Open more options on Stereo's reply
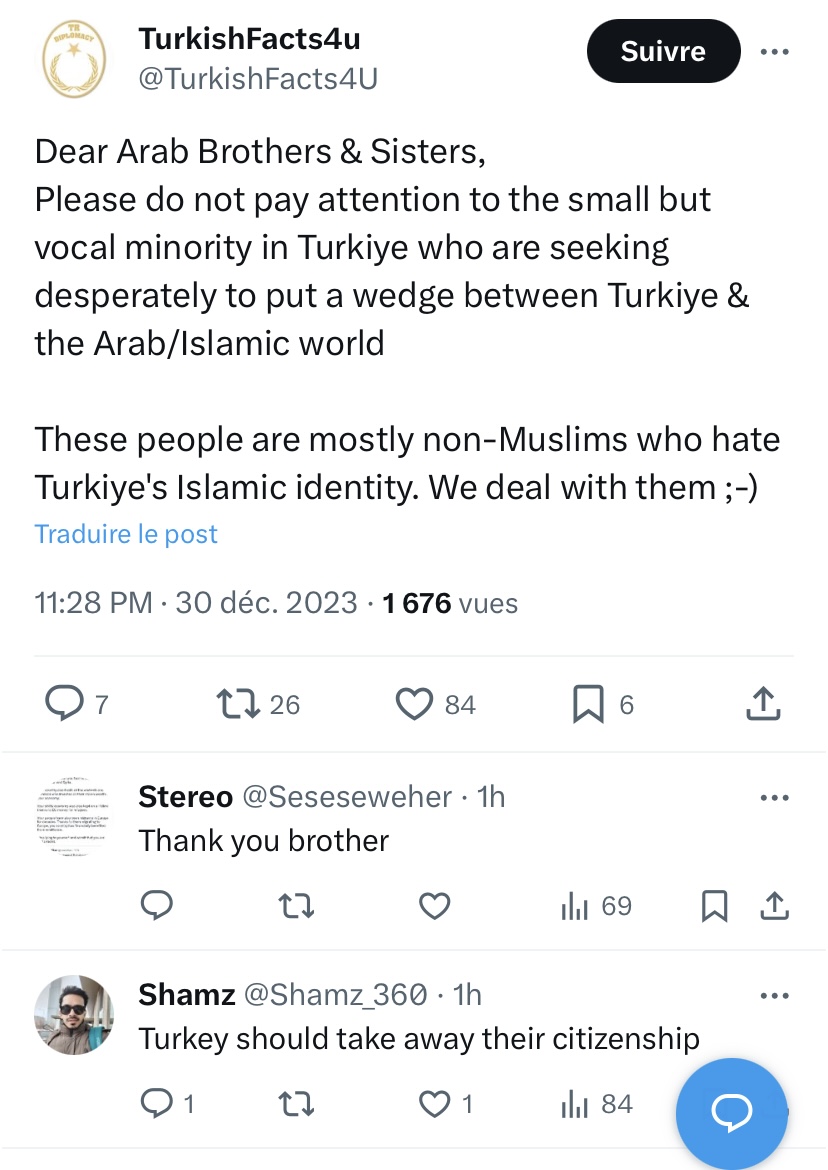Image resolution: width=828 pixels, height=1170 pixels. (775, 797)
